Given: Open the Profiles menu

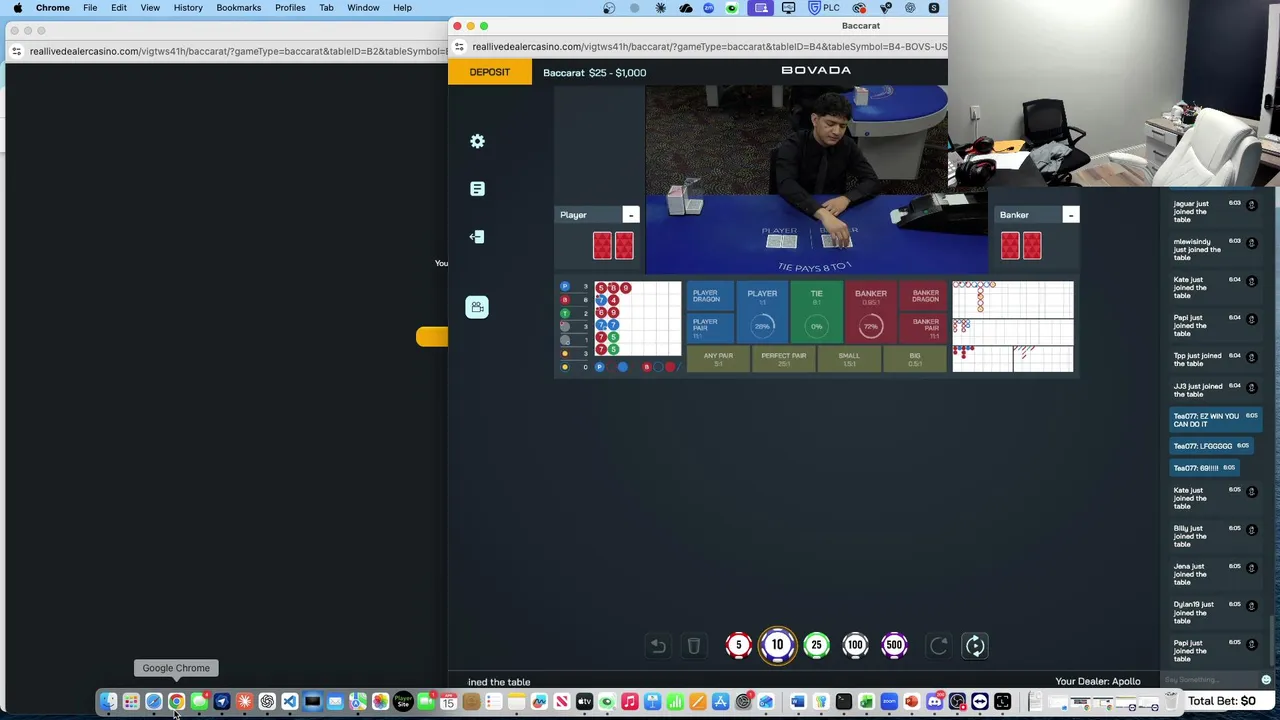Looking at the screenshot, I should tap(290, 8).
